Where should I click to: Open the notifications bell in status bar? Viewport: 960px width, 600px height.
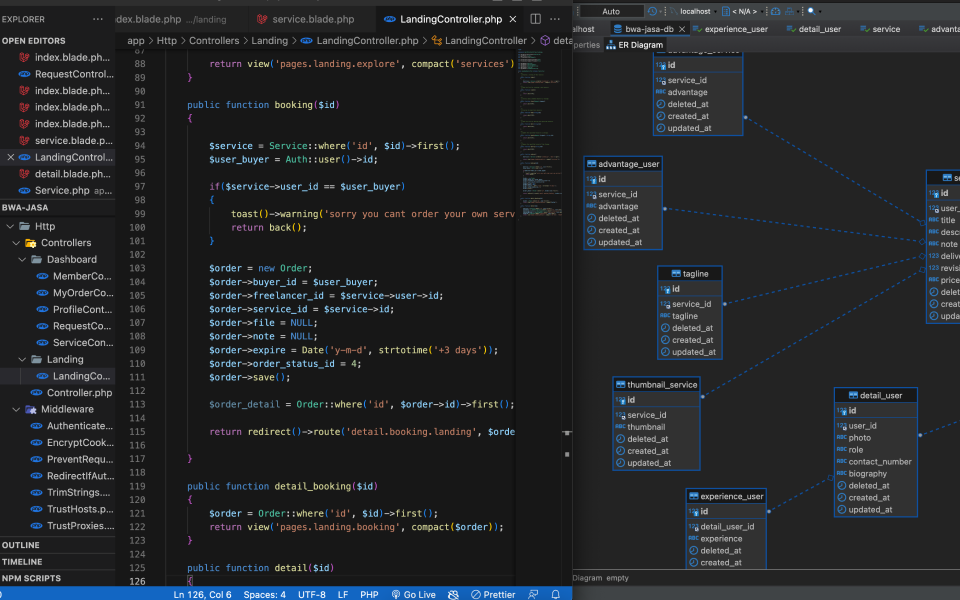(555, 594)
